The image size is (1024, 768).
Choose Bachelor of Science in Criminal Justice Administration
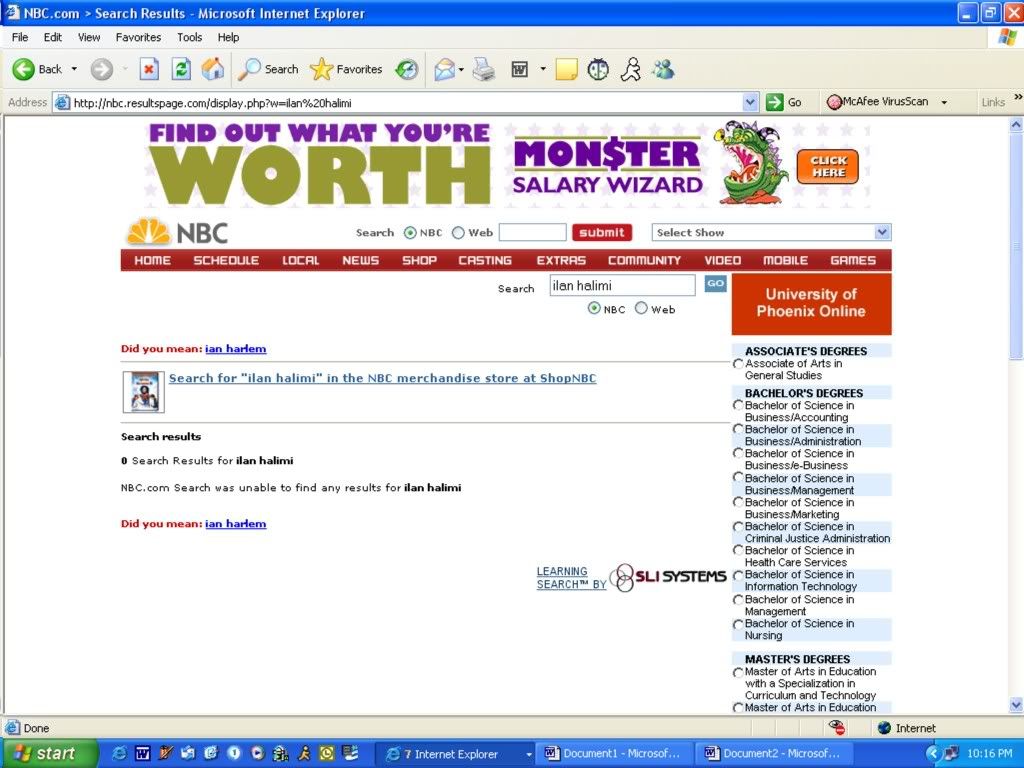738,526
